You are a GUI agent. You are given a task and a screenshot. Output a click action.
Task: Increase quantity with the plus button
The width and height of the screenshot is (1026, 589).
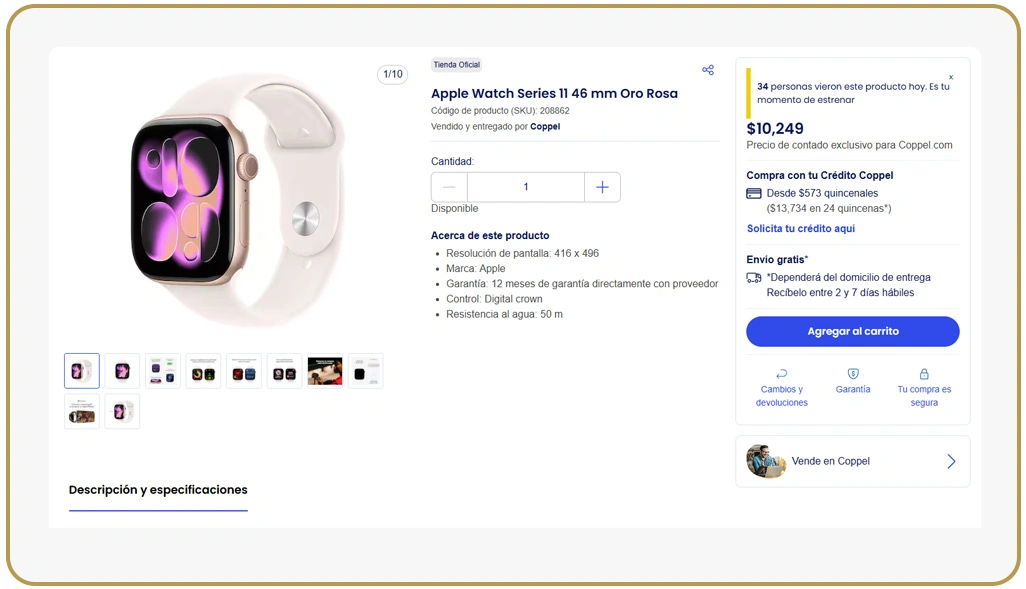click(602, 187)
